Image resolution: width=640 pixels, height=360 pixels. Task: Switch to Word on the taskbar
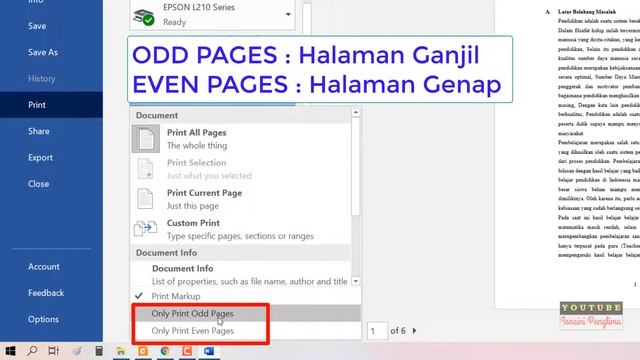[x=209, y=351]
